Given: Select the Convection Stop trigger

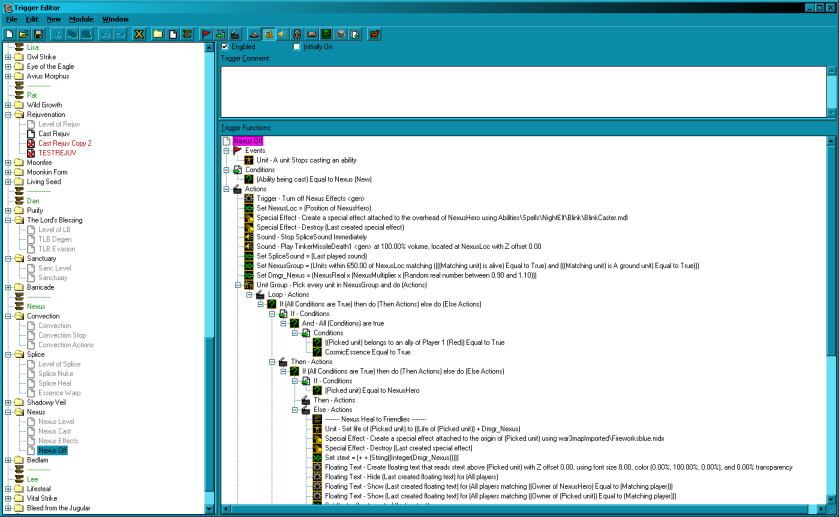Looking at the screenshot, I should click(62, 336).
